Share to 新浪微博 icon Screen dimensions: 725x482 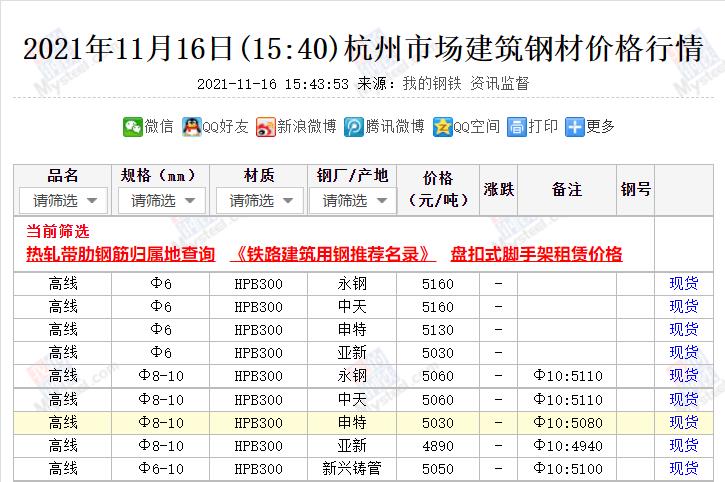pyautogui.click(x=266, y=127)
